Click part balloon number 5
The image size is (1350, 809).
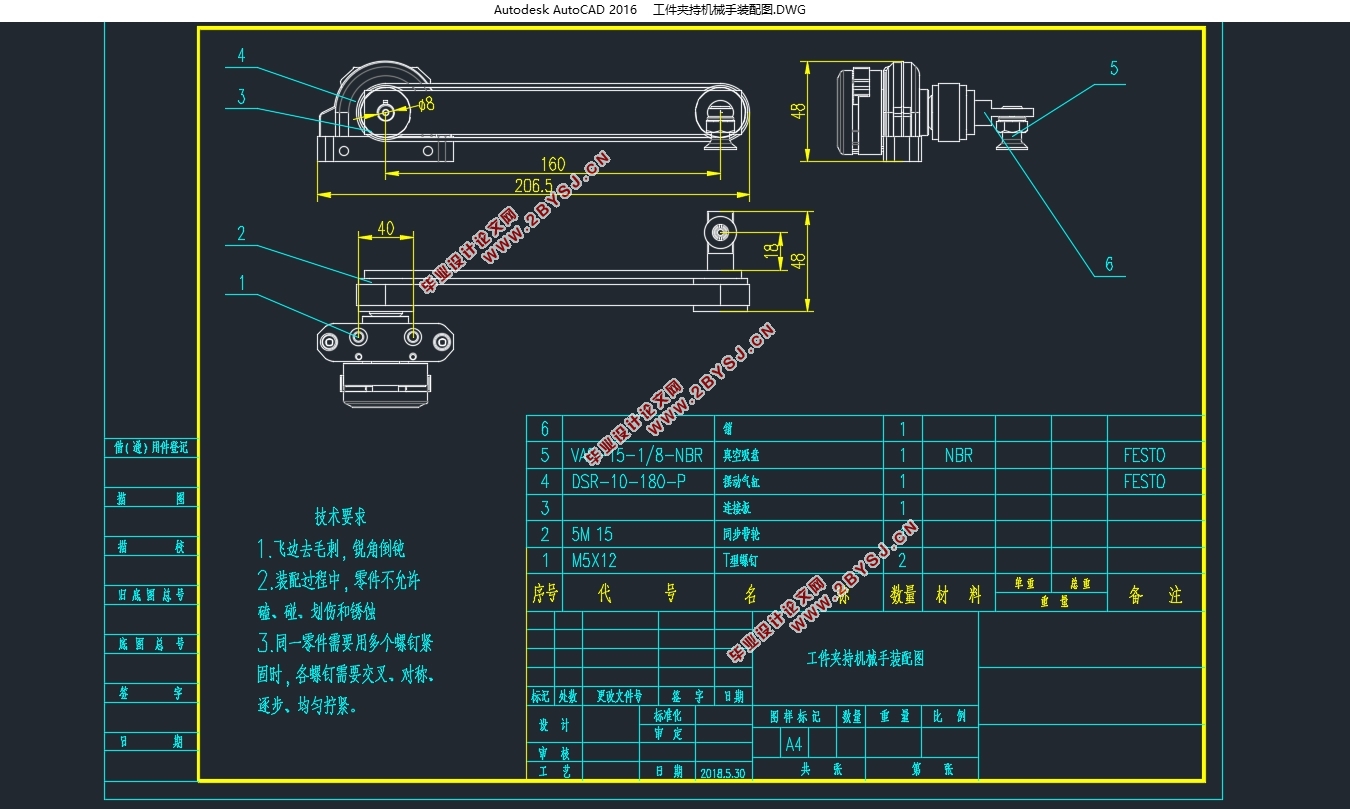[1113, 69]
